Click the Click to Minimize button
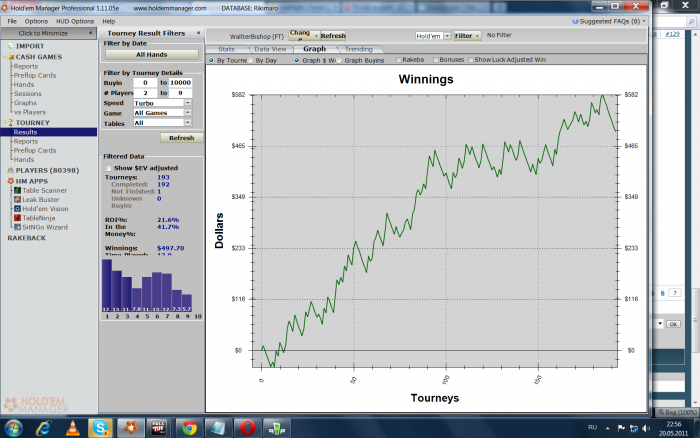 [49, 33]
